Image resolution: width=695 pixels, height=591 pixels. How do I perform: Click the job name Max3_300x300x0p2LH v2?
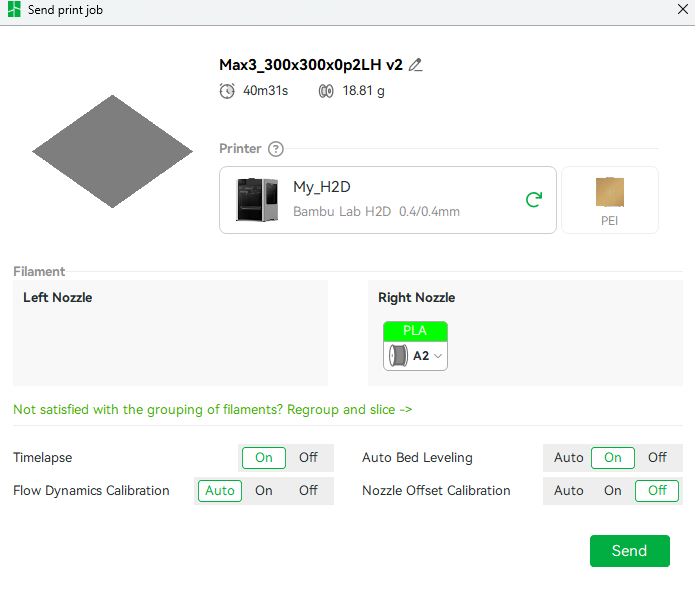(x=311, y=65)
